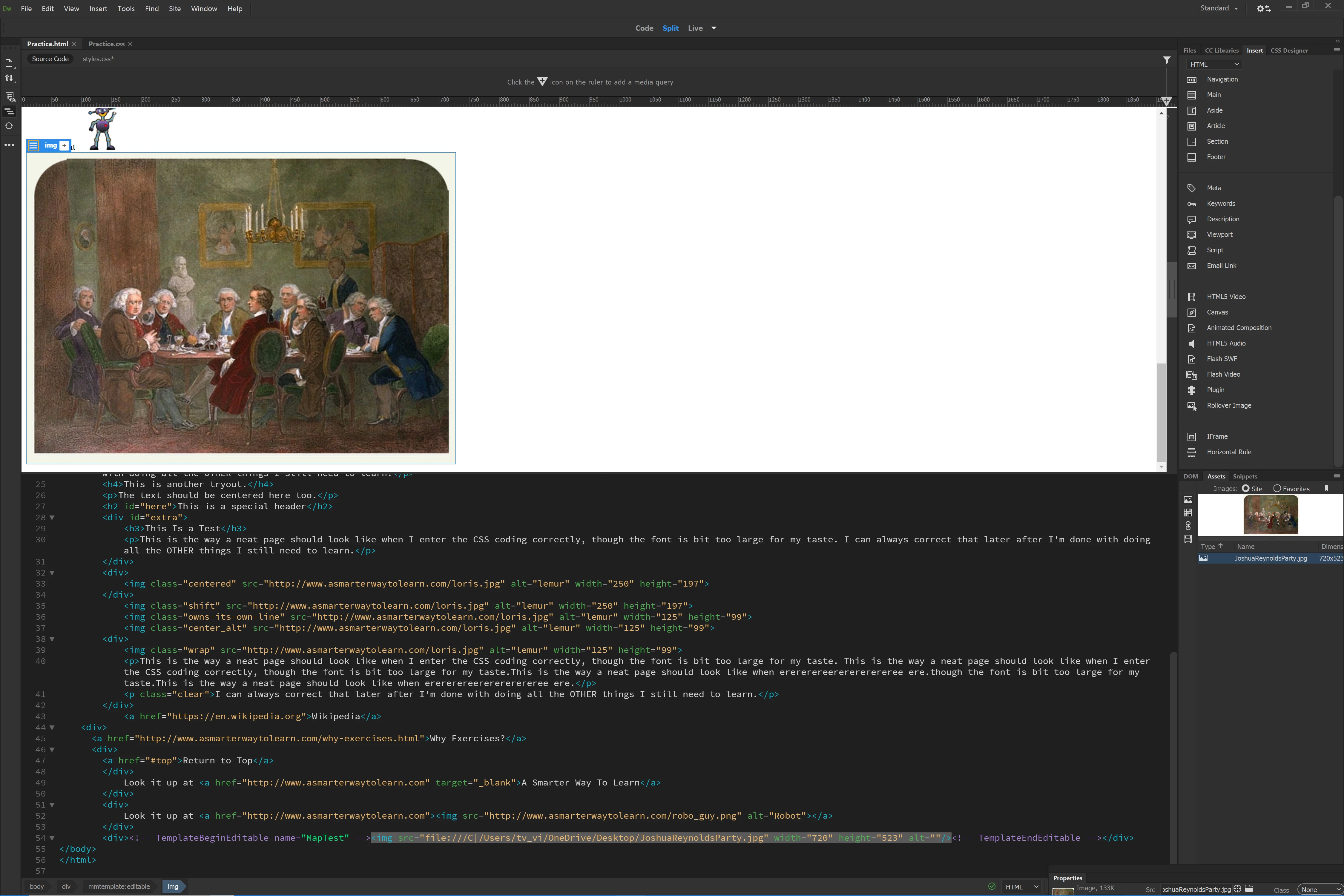Open the Open Documents file icon
The width and height of the screenshot is (1344, 896).
[9, 63]
